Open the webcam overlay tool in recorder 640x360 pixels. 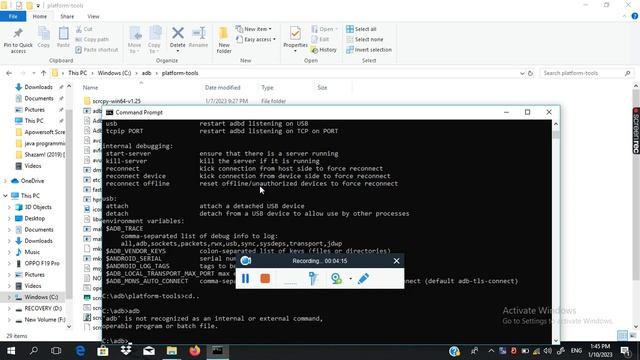coord(336,278)
